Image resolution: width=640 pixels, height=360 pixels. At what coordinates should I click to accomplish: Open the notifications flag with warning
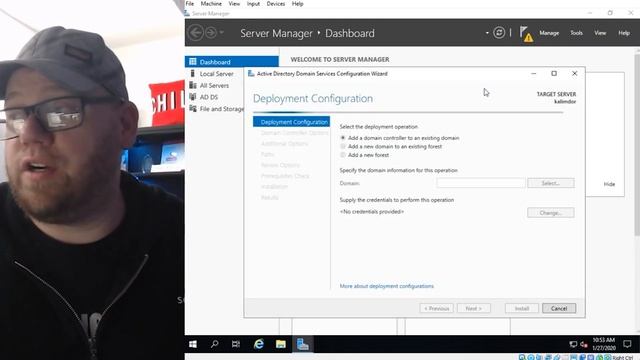pyautogui.click(x=526, y=34)
